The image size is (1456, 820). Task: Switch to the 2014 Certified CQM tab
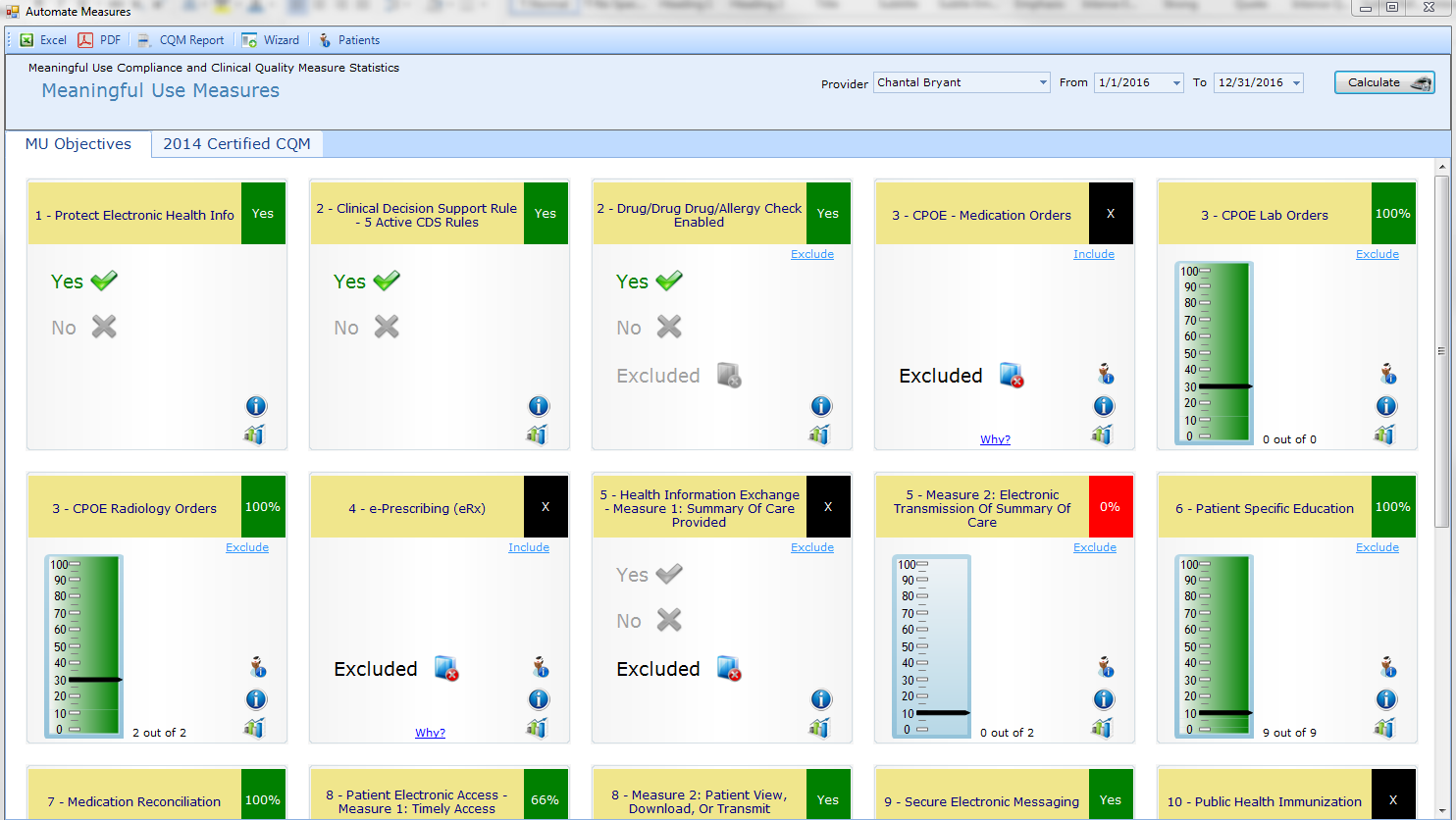236,144
